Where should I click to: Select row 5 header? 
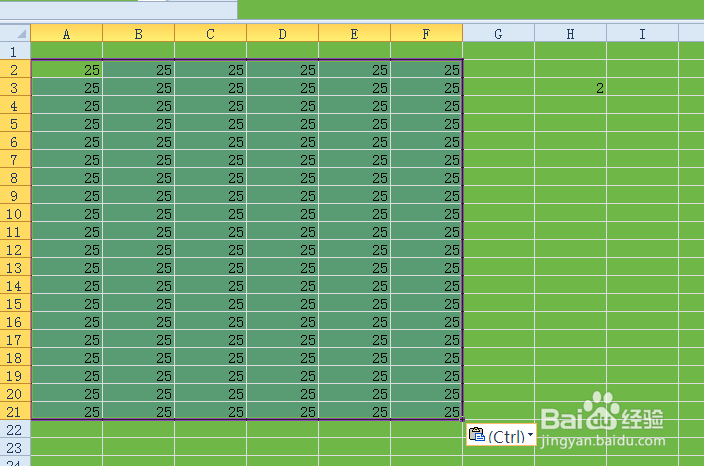[15, 123]
